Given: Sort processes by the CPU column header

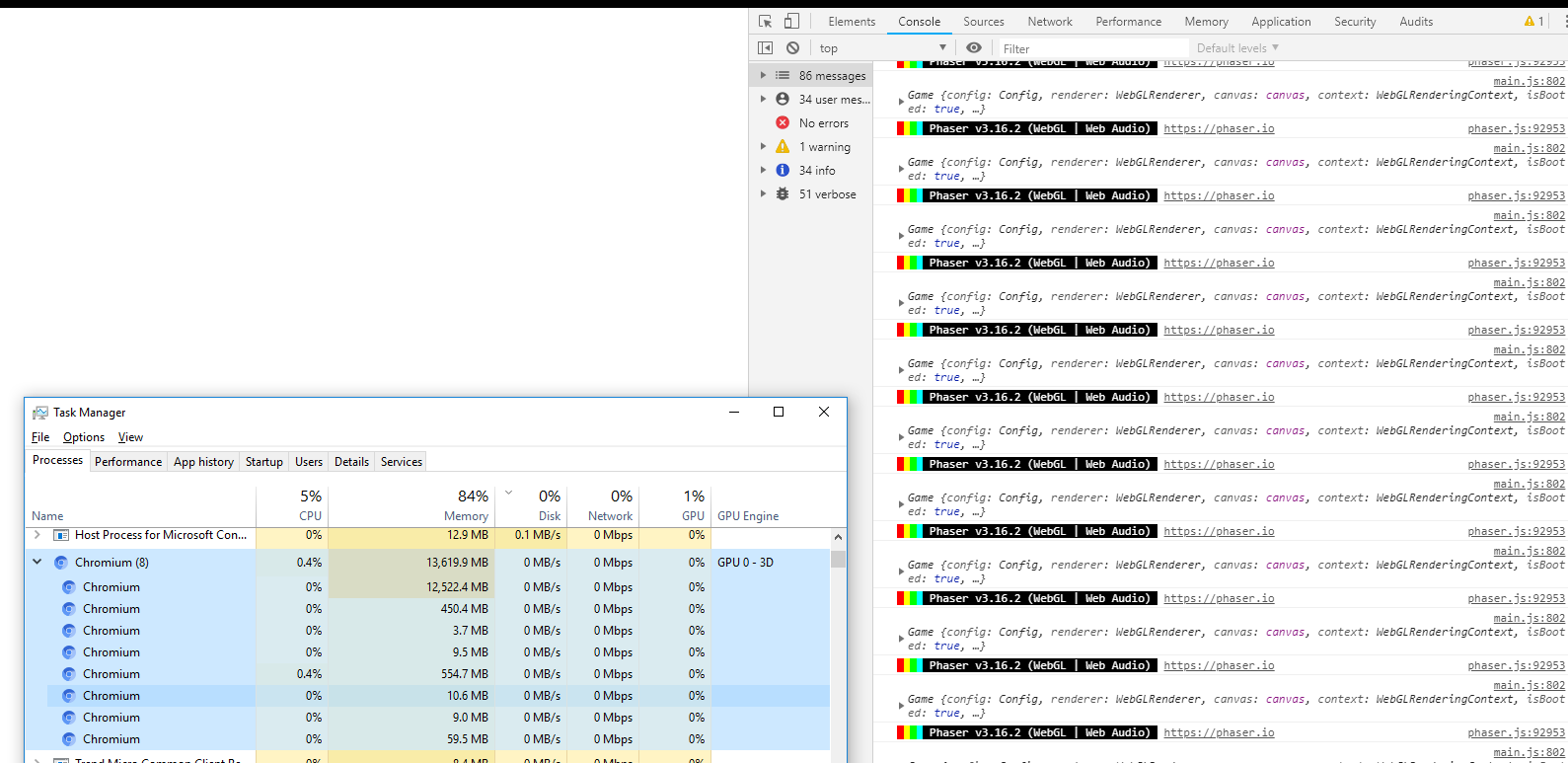Looking at the screenshot, I should pyautogui.click(x=292, y=504).
